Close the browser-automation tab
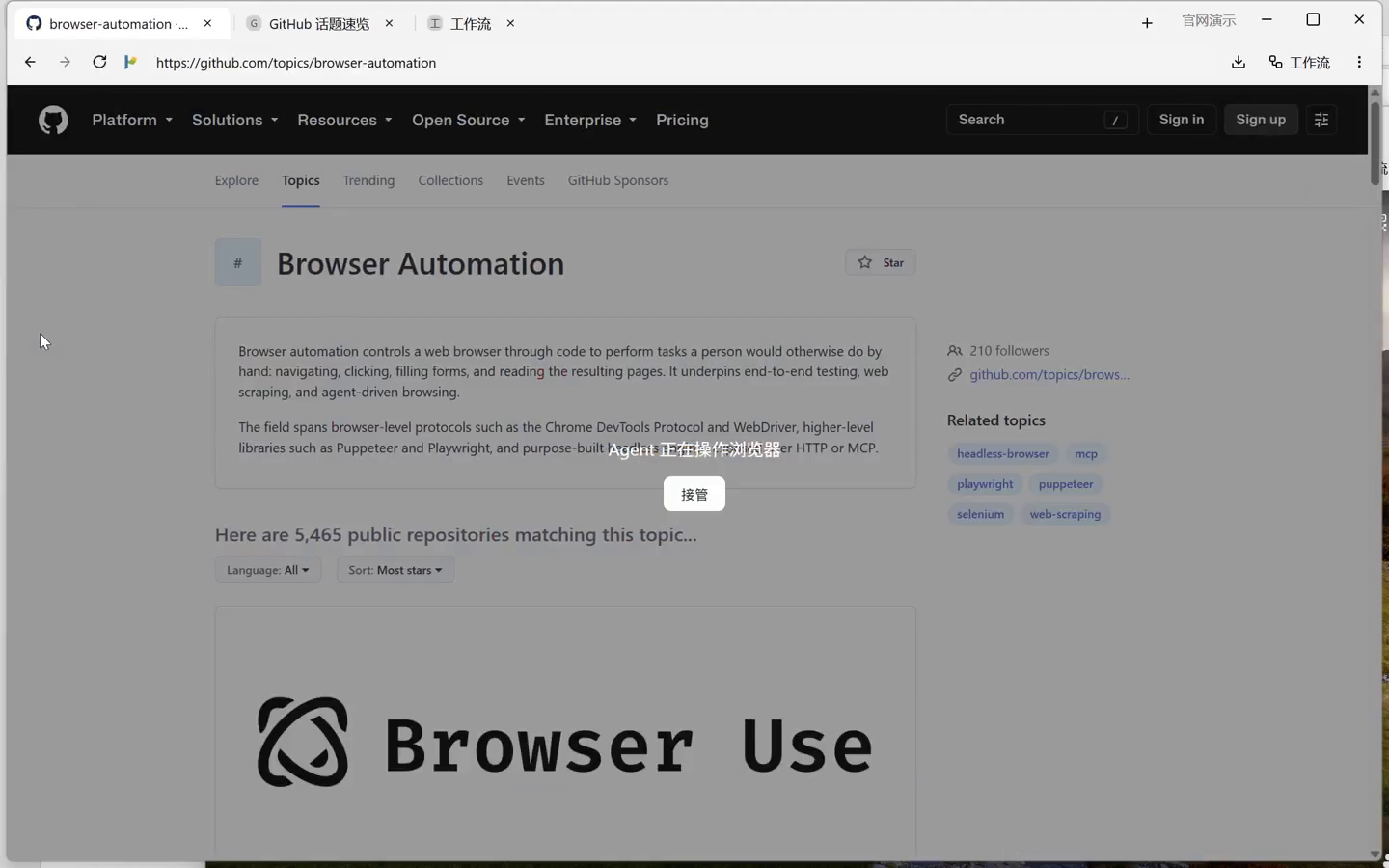Image resolution: width=1389 pixels, height=868 pixels. [x=207, y=23]
